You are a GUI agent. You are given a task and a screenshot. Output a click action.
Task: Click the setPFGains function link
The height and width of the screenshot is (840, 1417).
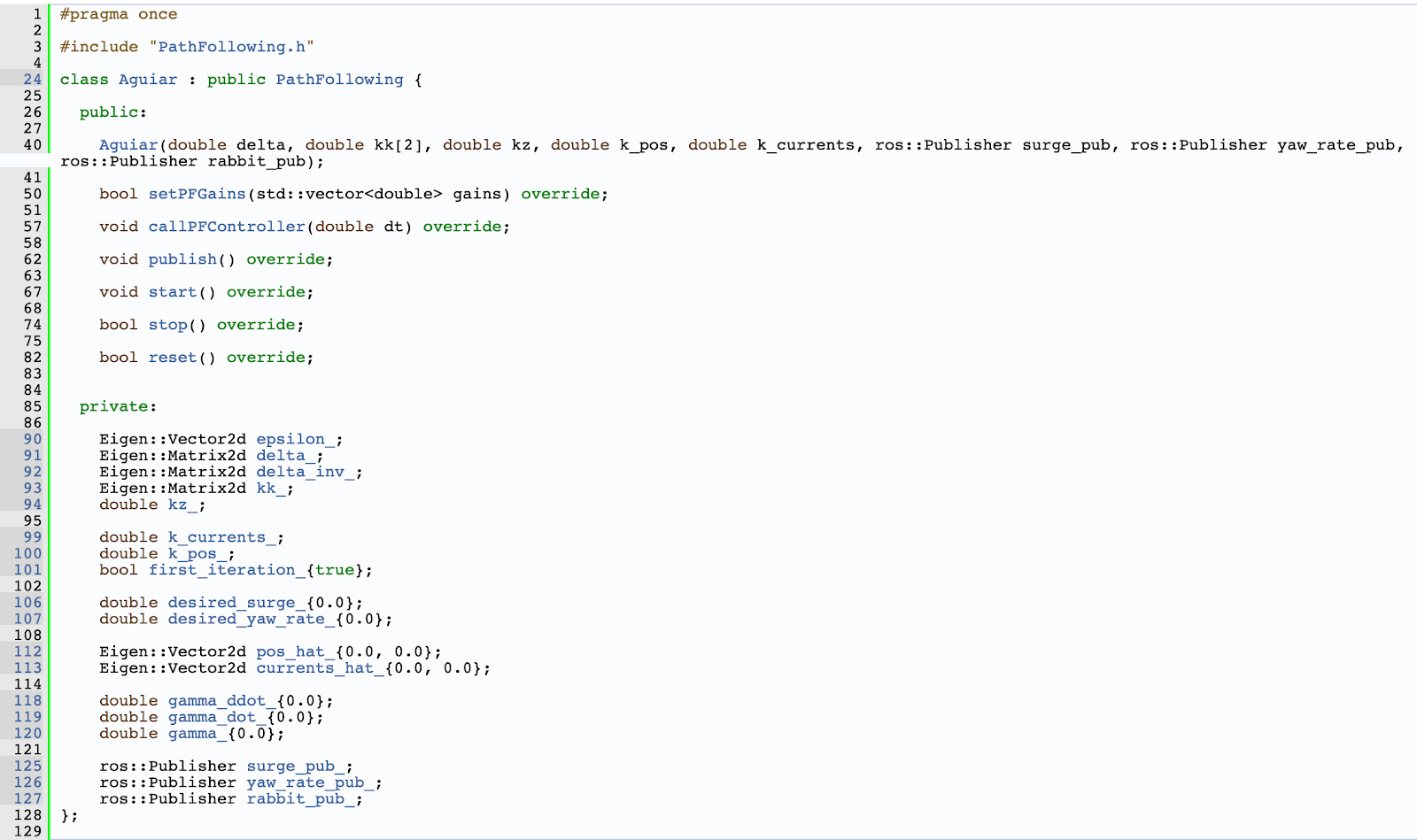click(197, 194)
